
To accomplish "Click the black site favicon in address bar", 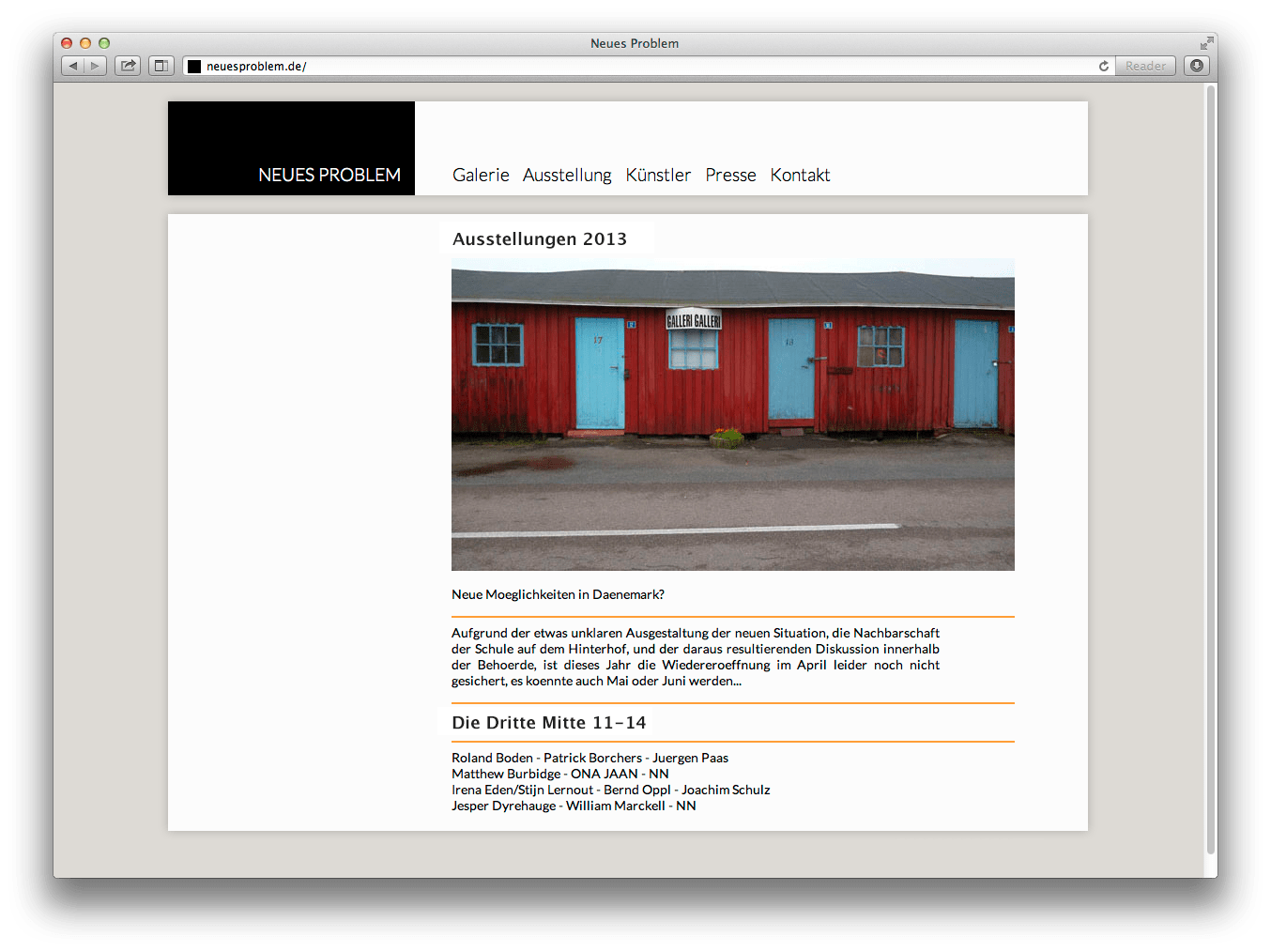I will point(194,66).
